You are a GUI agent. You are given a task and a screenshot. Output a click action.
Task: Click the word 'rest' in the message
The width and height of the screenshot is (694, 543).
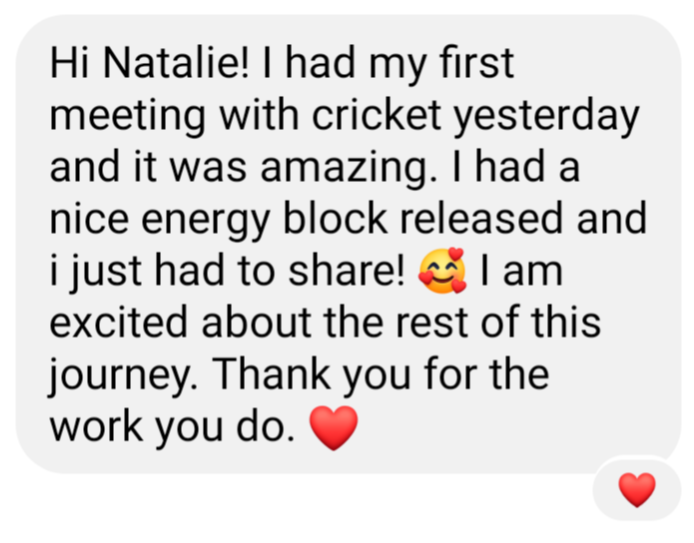pyautogui.click(x=431, y=322)
